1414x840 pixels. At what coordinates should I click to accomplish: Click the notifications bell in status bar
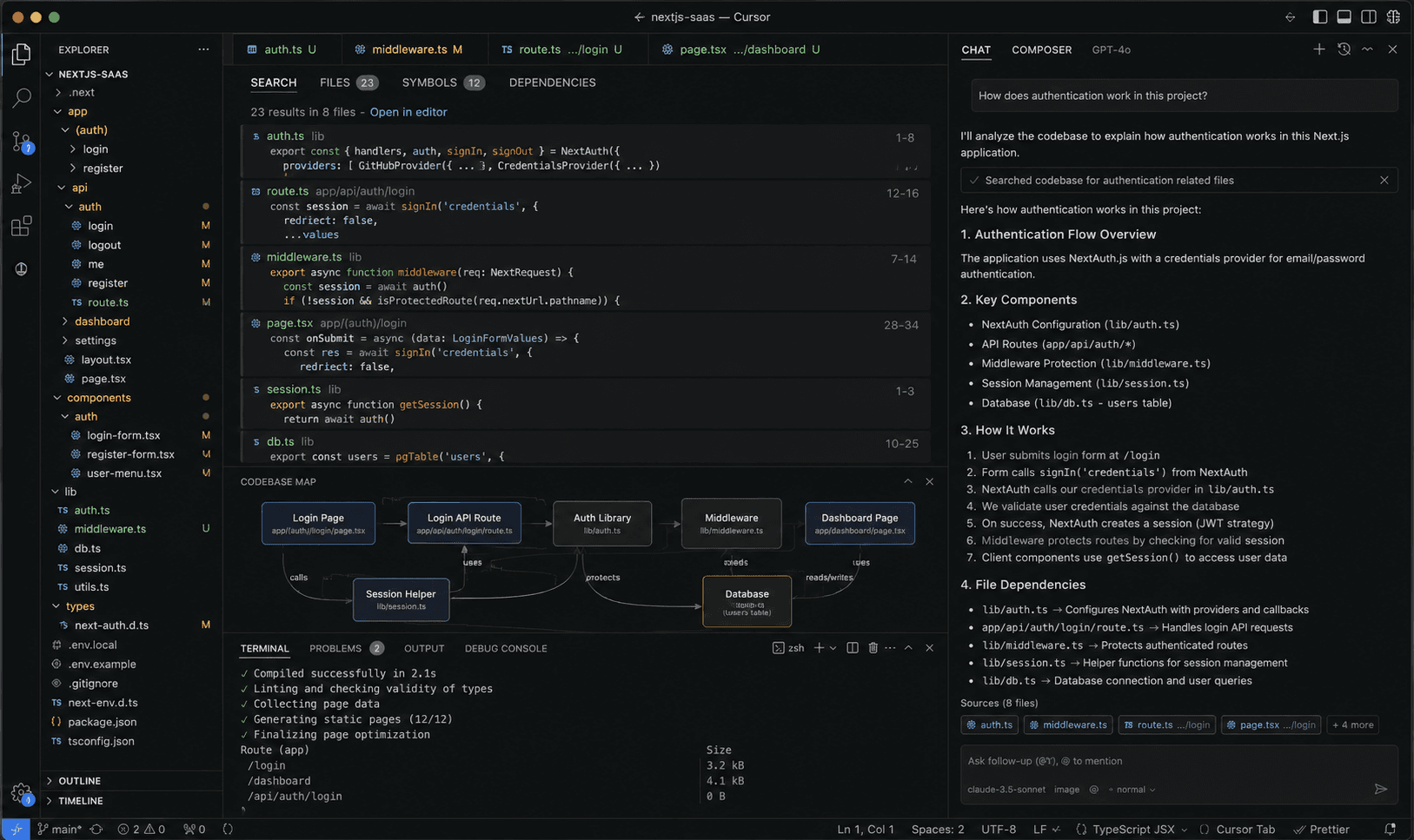pos(1390,830)
